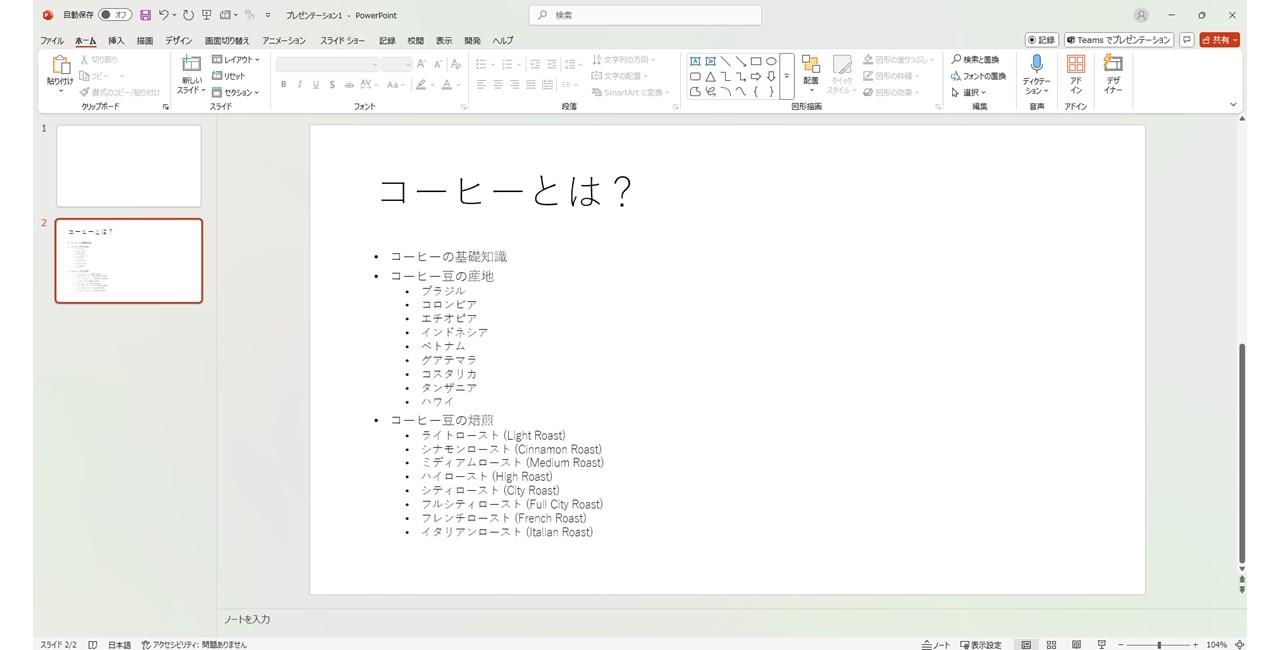This screenshot has width=1280, height=650.
Task: Click language indicator 日本語 in status bar
Action: click(x=119, y=645)
